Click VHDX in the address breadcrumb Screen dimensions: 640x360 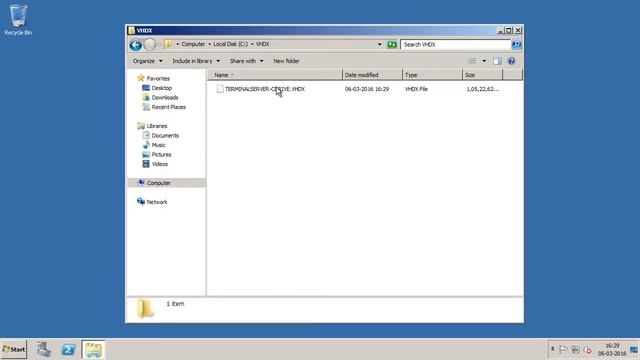point(262,44)
